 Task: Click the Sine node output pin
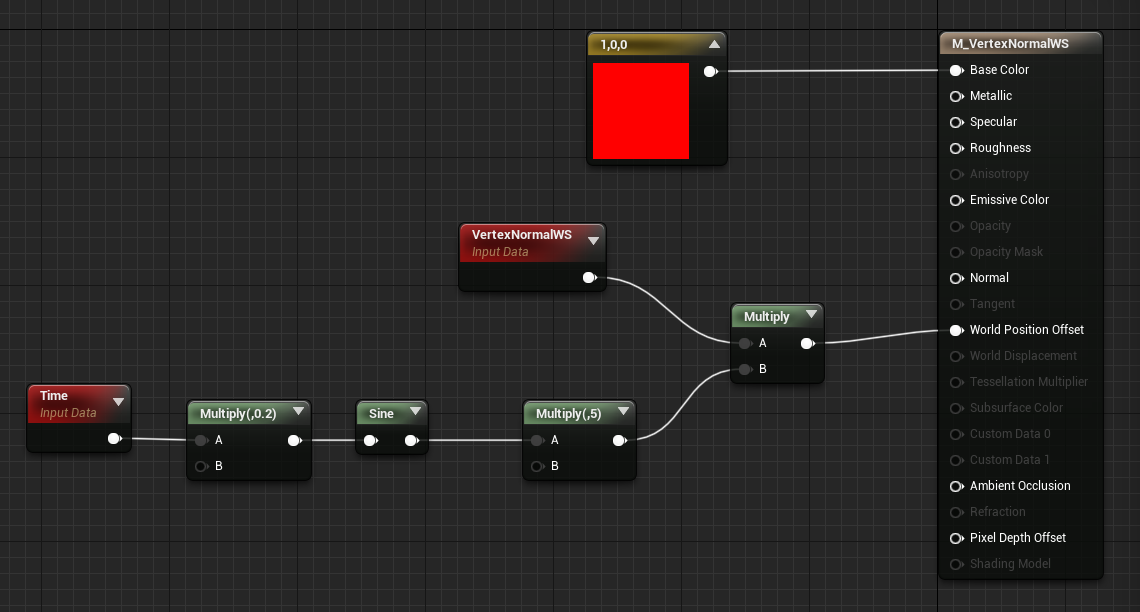click(413, 439)
